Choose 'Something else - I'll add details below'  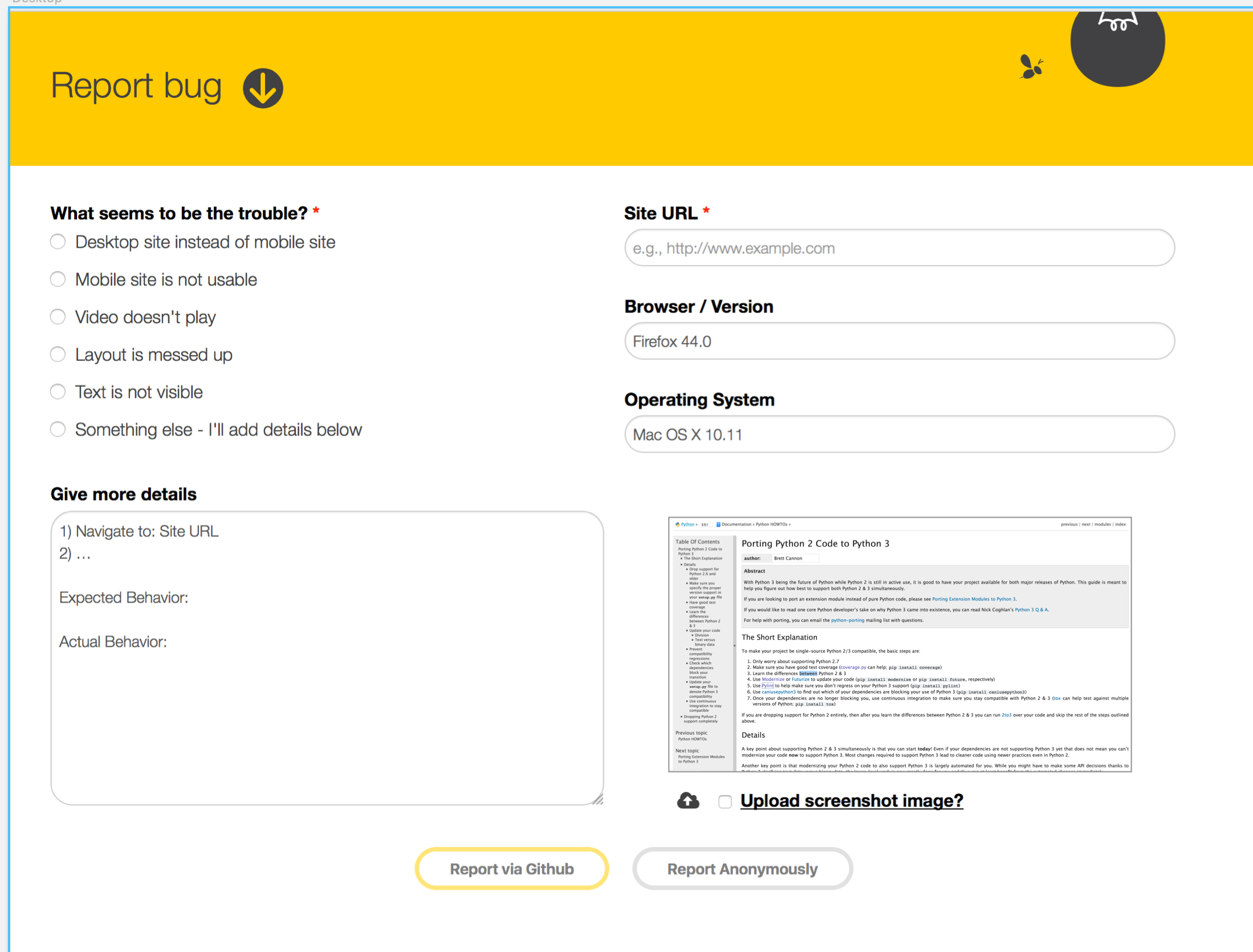pyautogui.click(x=58, y=429)
